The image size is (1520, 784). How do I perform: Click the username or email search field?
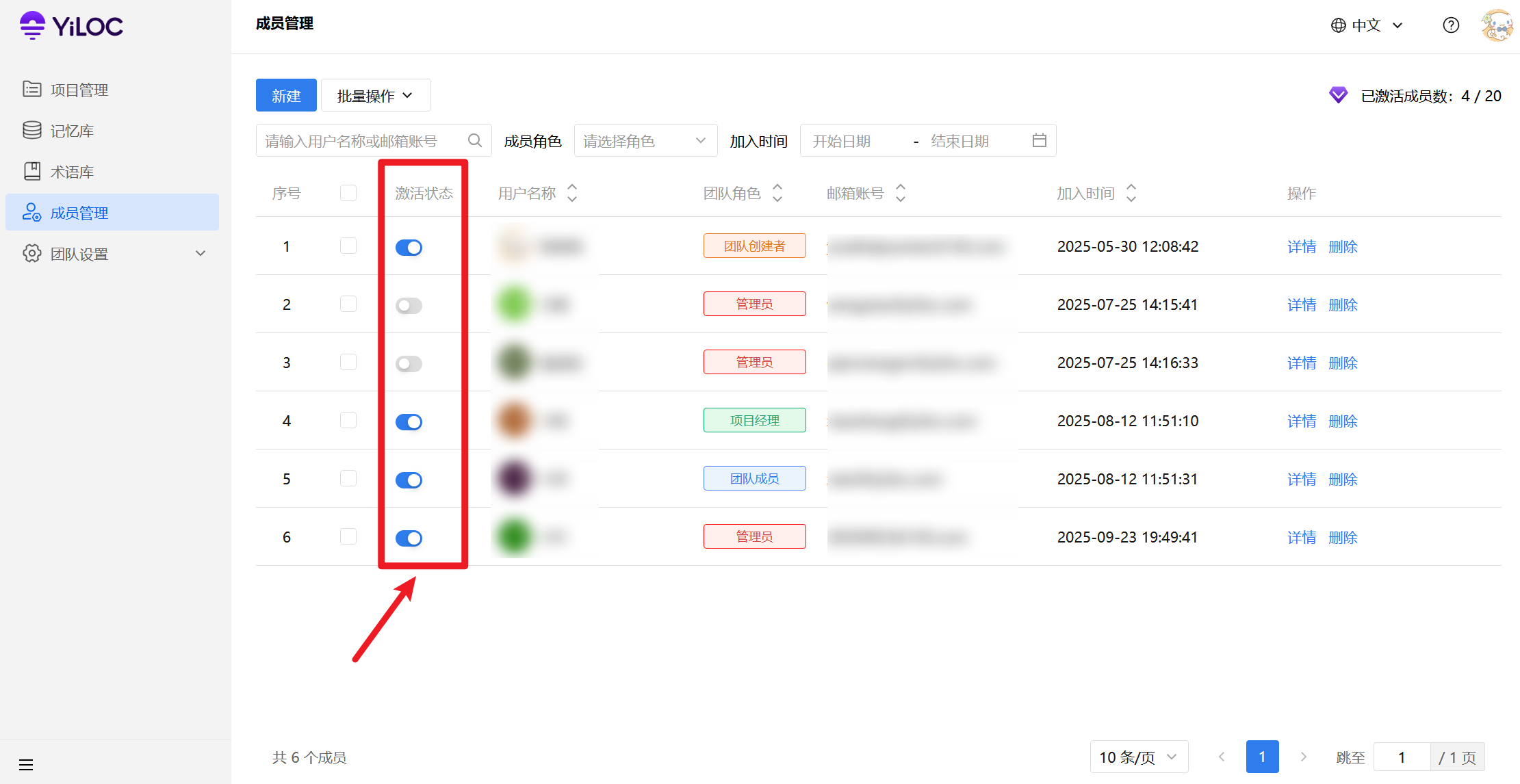363,141
